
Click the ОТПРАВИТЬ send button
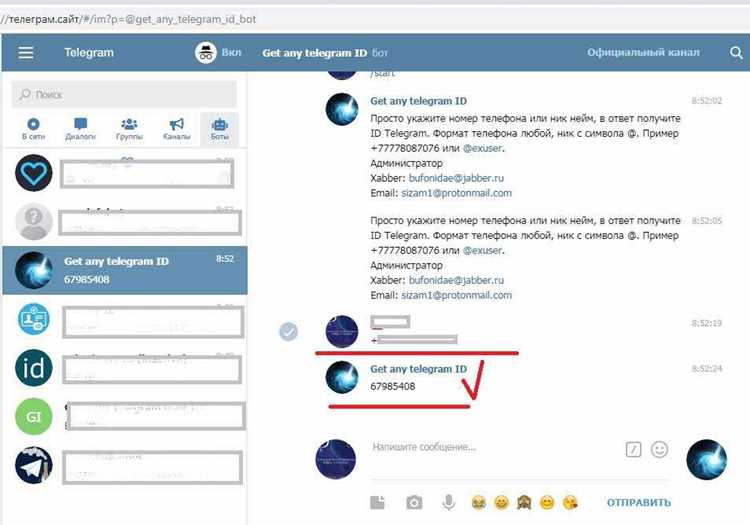[639, 503]
